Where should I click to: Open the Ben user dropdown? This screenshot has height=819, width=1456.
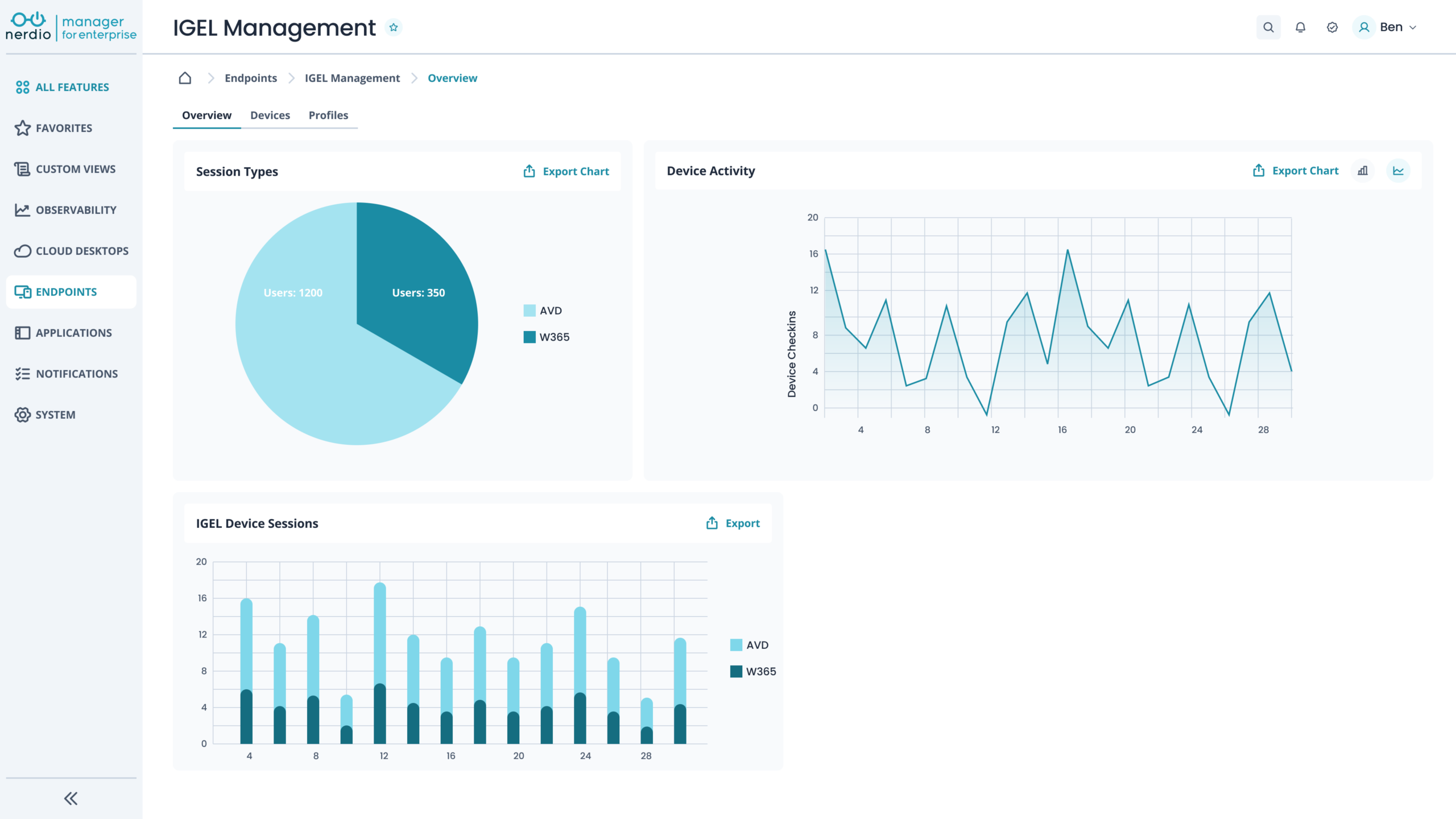tap(1391, 27)
